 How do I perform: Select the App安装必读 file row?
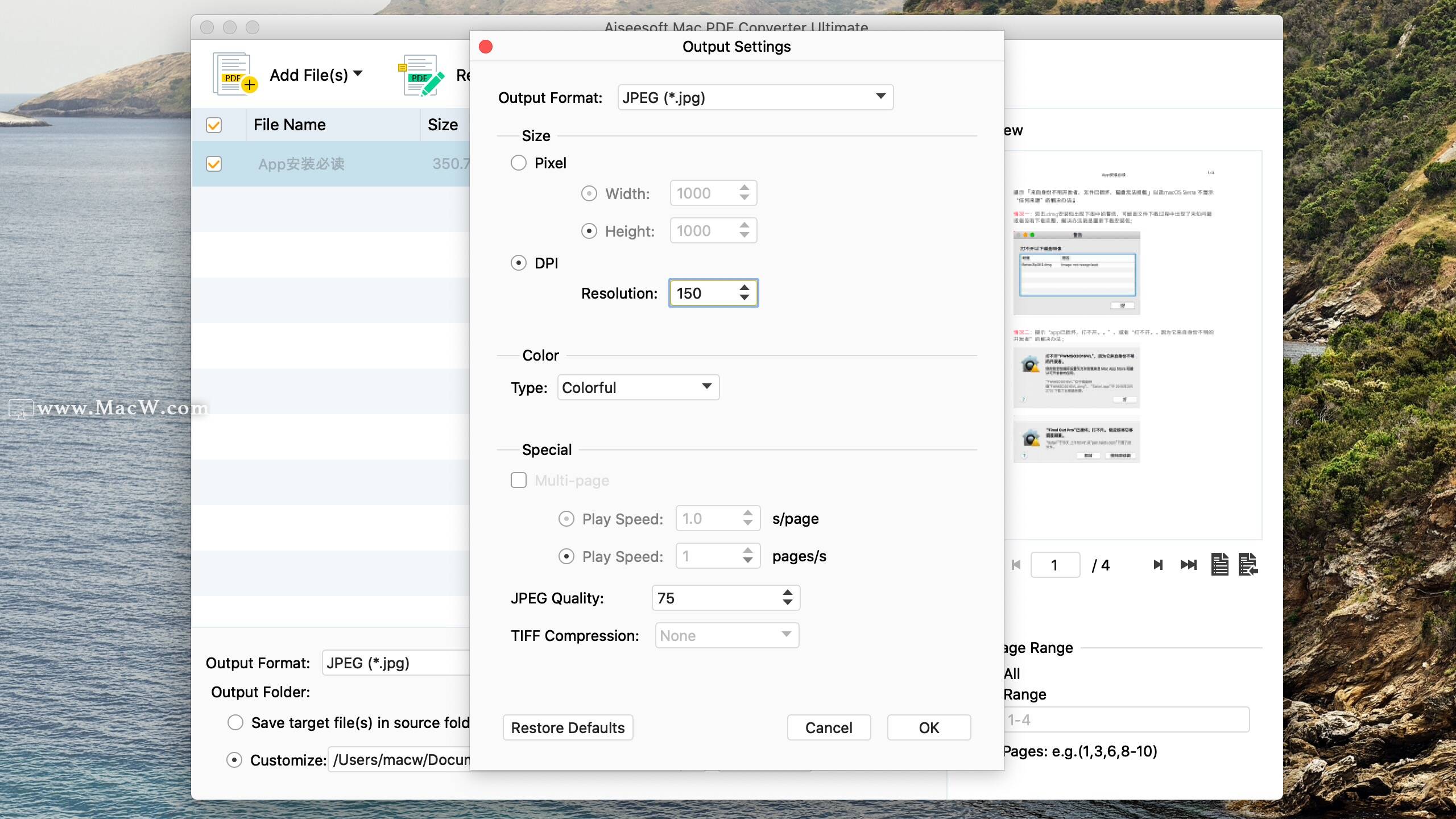331,164
